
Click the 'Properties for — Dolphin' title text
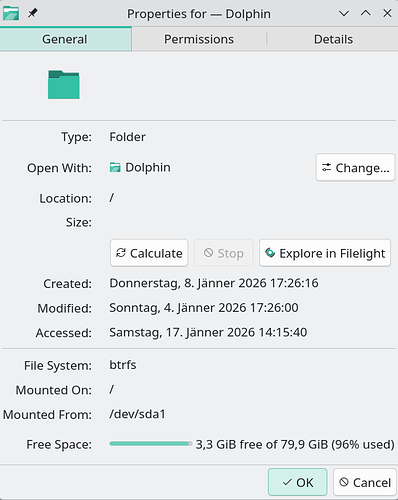199,14
